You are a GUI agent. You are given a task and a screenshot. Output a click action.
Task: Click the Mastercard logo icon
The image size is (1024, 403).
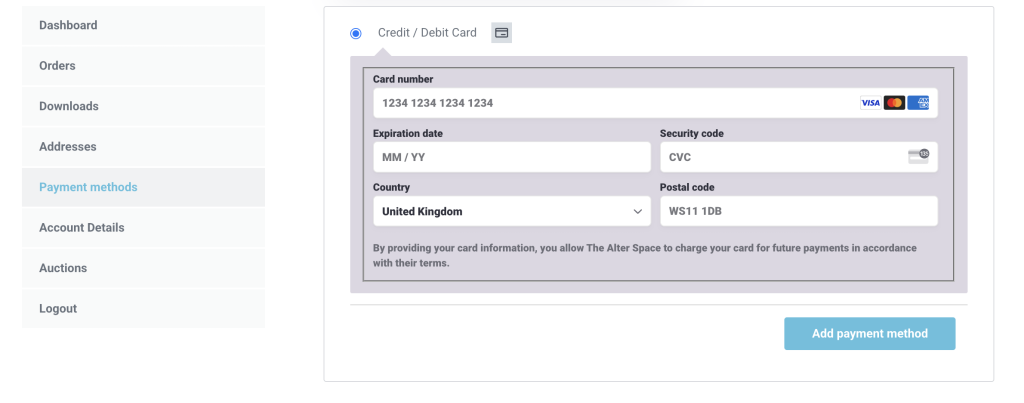click(894, 103)
